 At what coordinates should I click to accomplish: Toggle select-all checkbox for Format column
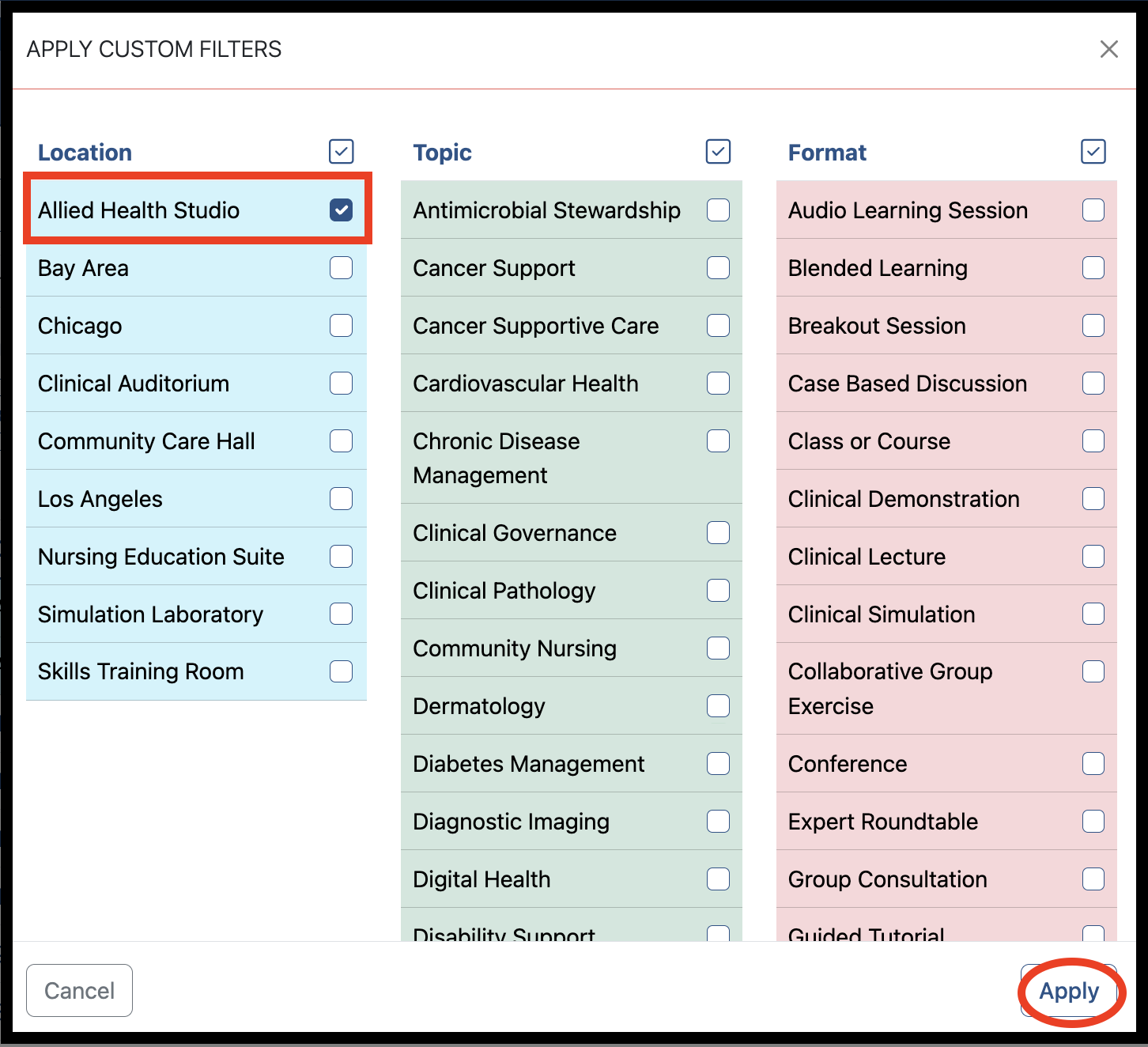1093,152
